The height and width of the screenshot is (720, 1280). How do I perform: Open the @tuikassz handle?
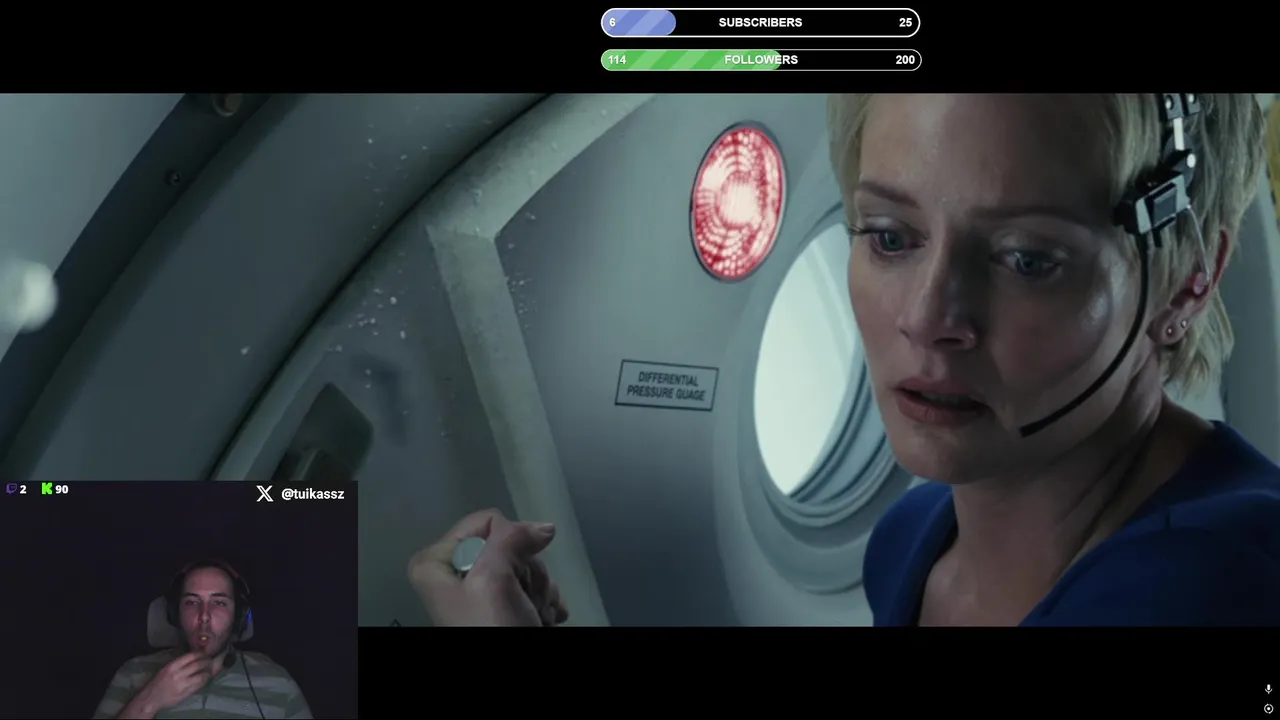312,494
